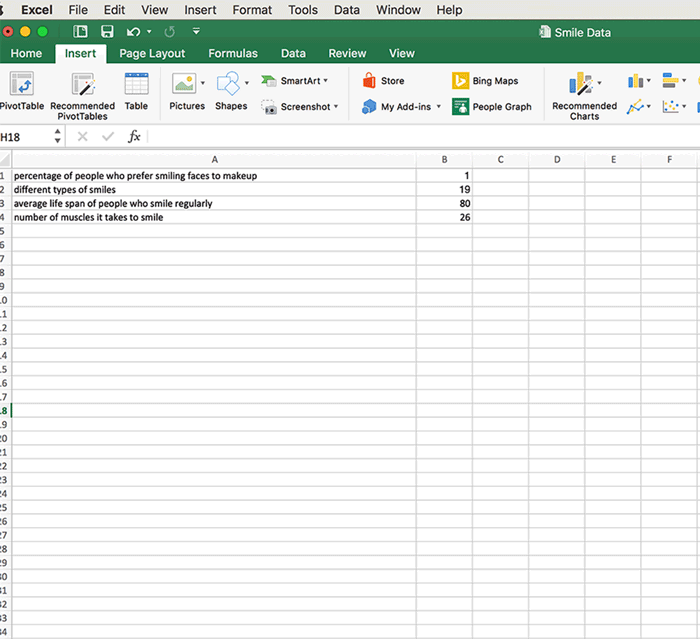Screen dimensions: 700x639
Task: Click the Undo arrow icon
Action: tap(133, 32)
